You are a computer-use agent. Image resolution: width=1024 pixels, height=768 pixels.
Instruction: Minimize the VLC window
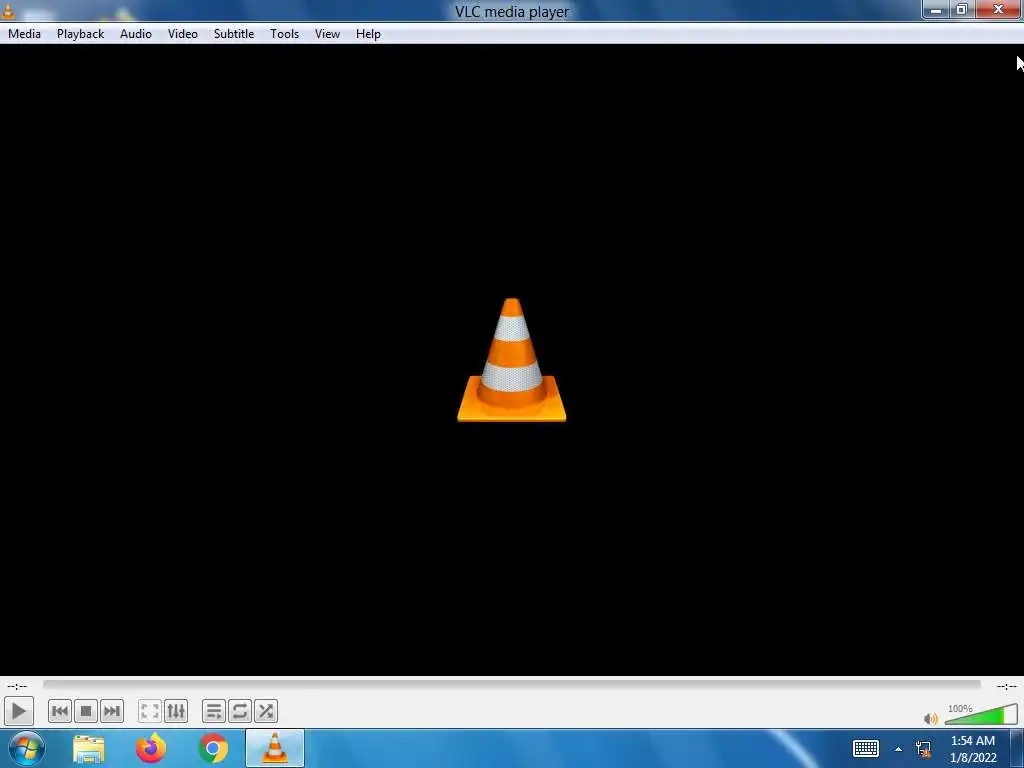click(x=935, y=10)
